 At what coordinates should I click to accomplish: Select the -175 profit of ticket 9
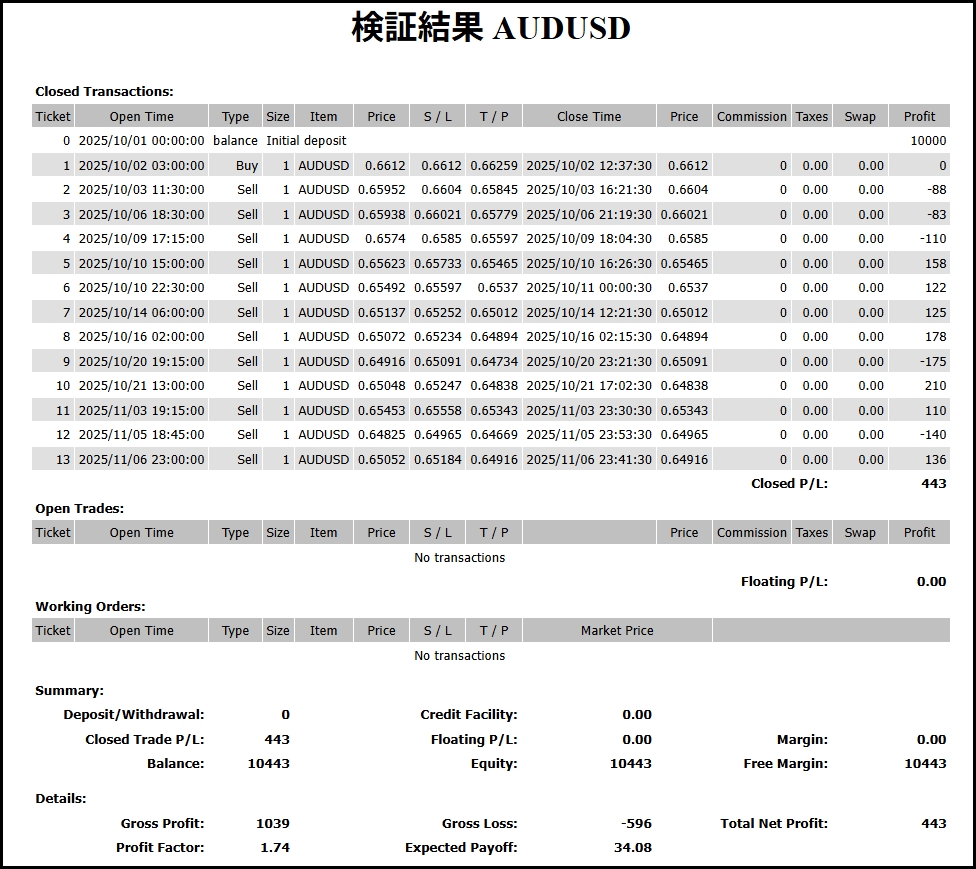pos(931,361)
